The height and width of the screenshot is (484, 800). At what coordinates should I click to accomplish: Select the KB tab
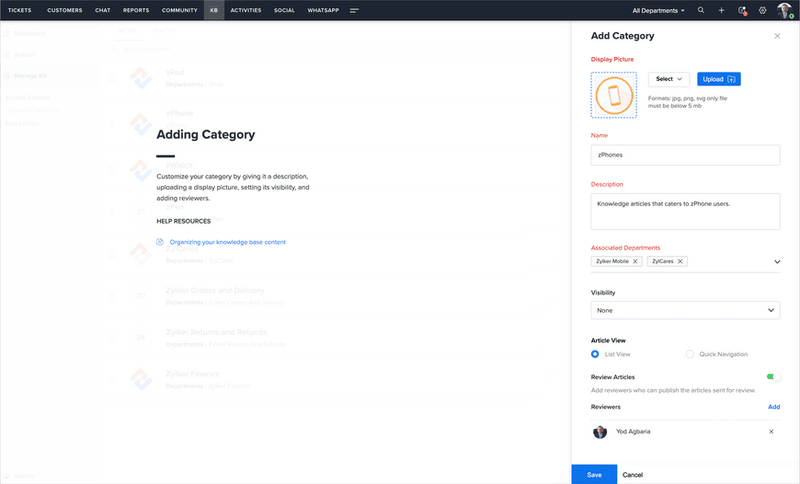[x=214, y=10]
